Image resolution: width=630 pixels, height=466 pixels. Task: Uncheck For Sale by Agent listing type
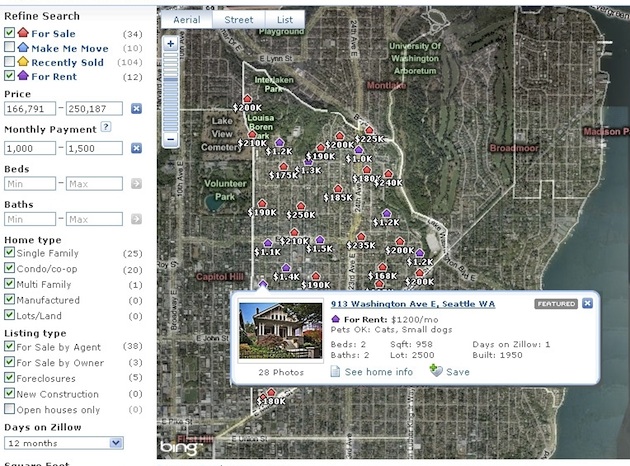[9, 346]
